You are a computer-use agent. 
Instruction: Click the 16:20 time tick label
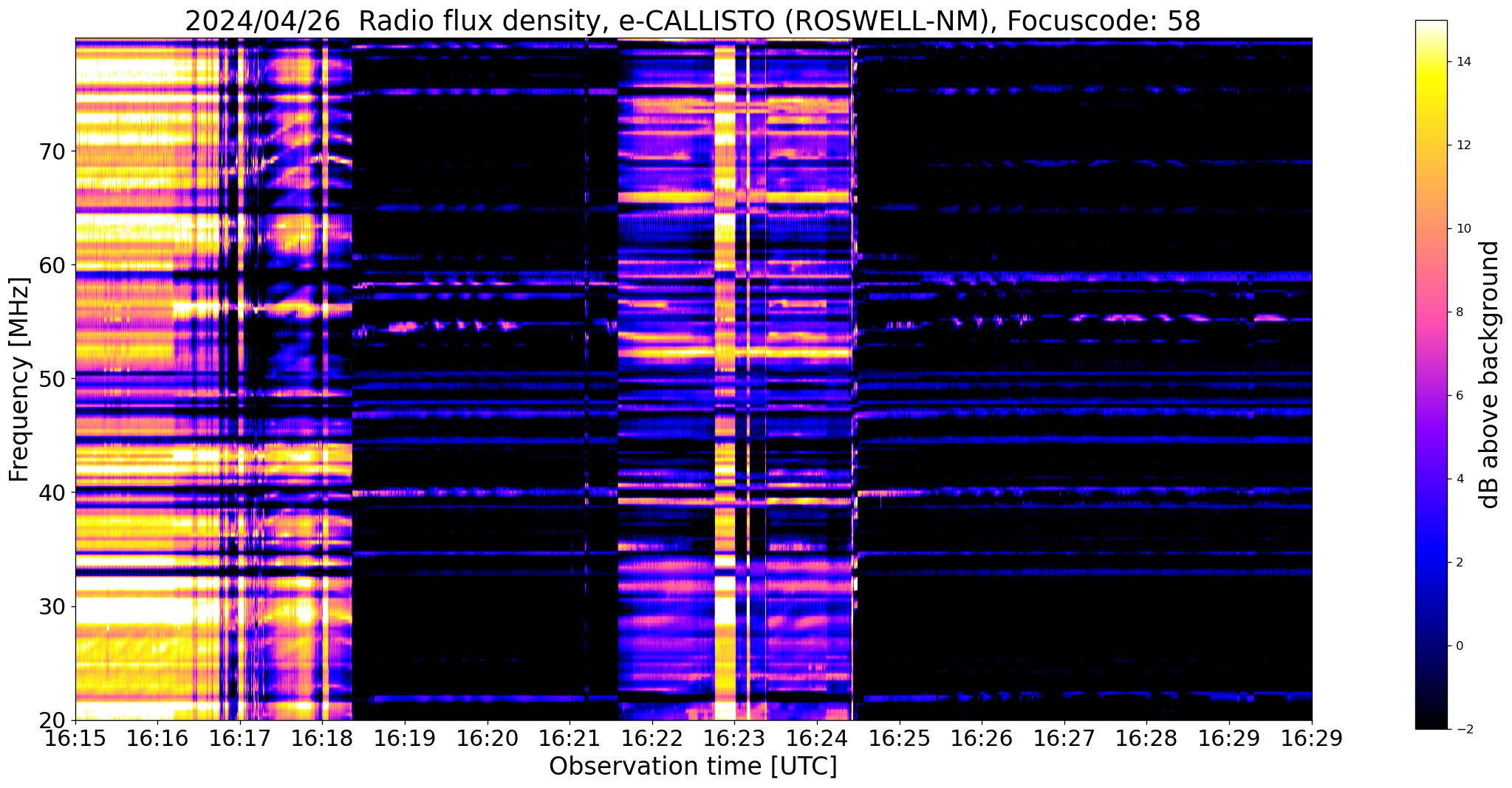click(x=488, y=738)
